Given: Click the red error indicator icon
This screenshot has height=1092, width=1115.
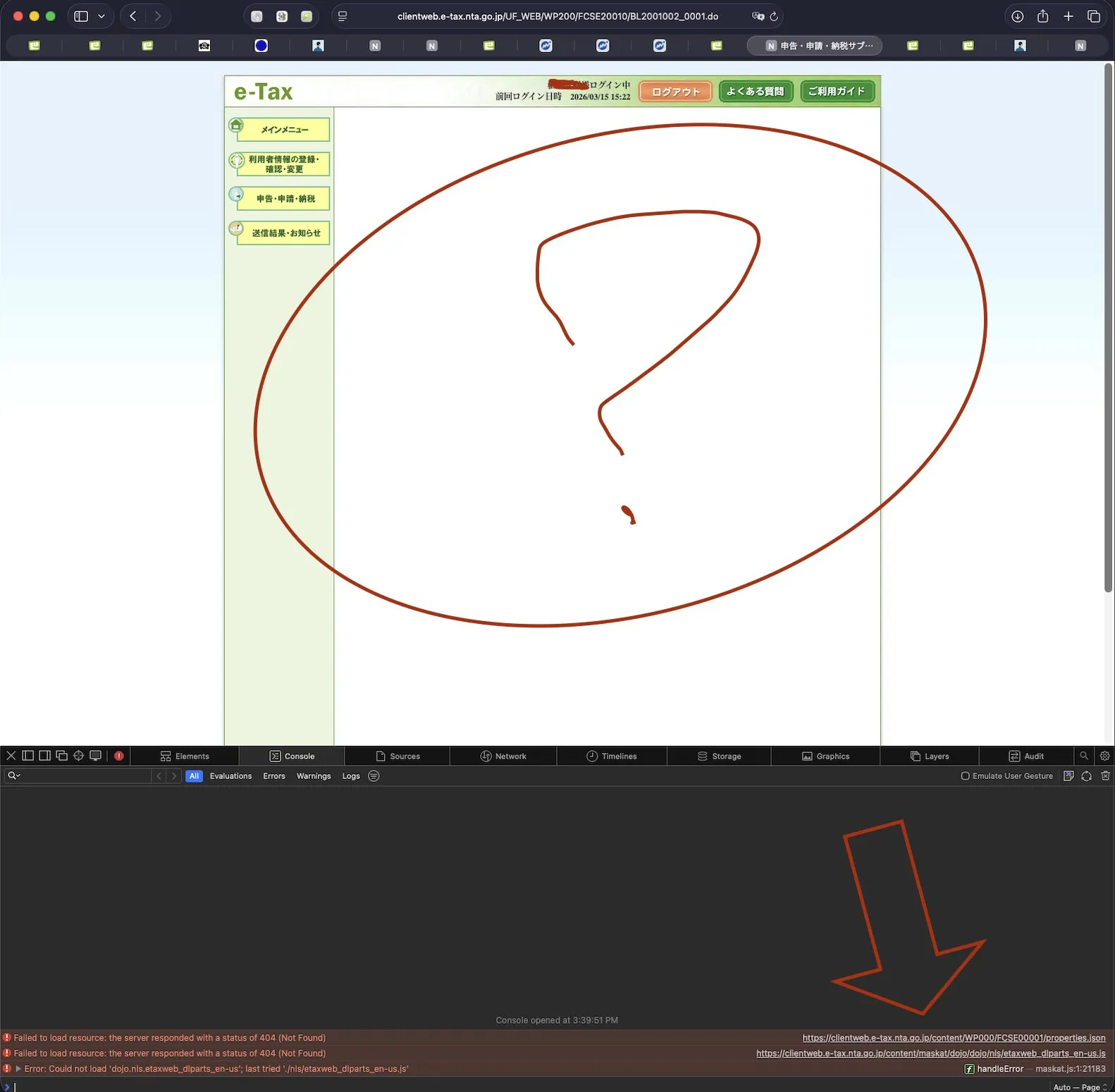Looking at the screenshot, I should pos(119,756).
